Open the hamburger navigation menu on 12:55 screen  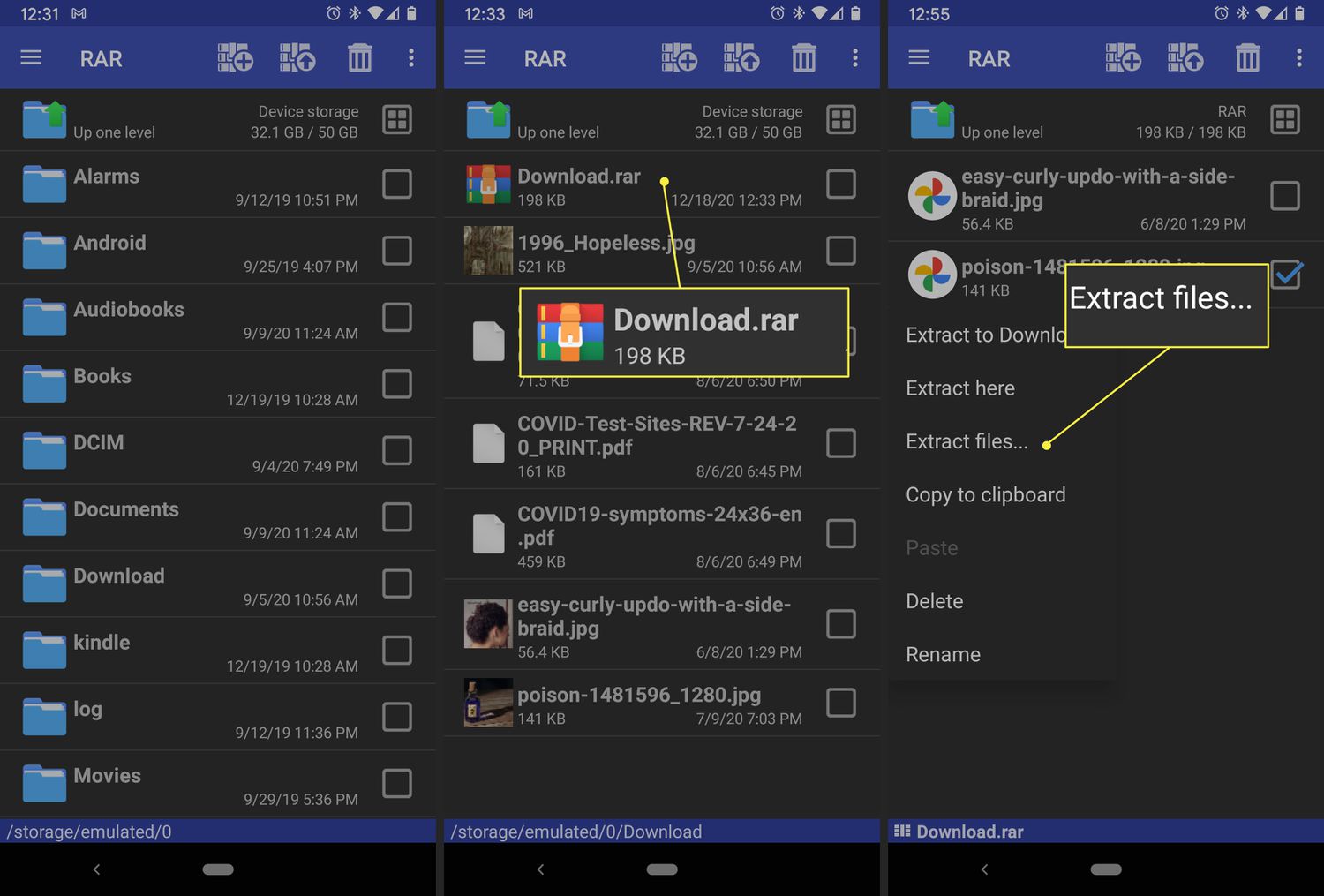tap(919, 58)
